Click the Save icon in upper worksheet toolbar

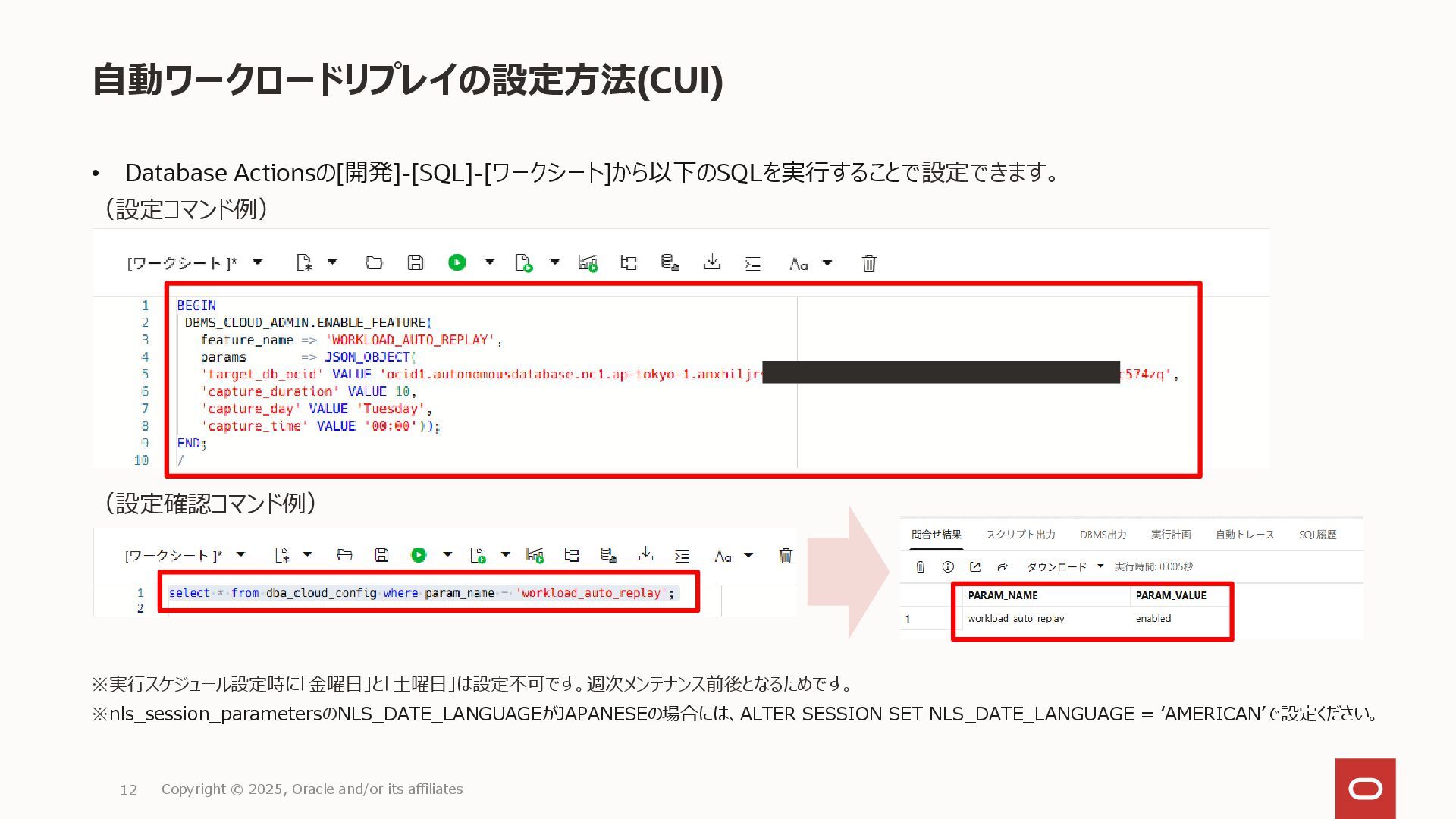pos(415,262)
